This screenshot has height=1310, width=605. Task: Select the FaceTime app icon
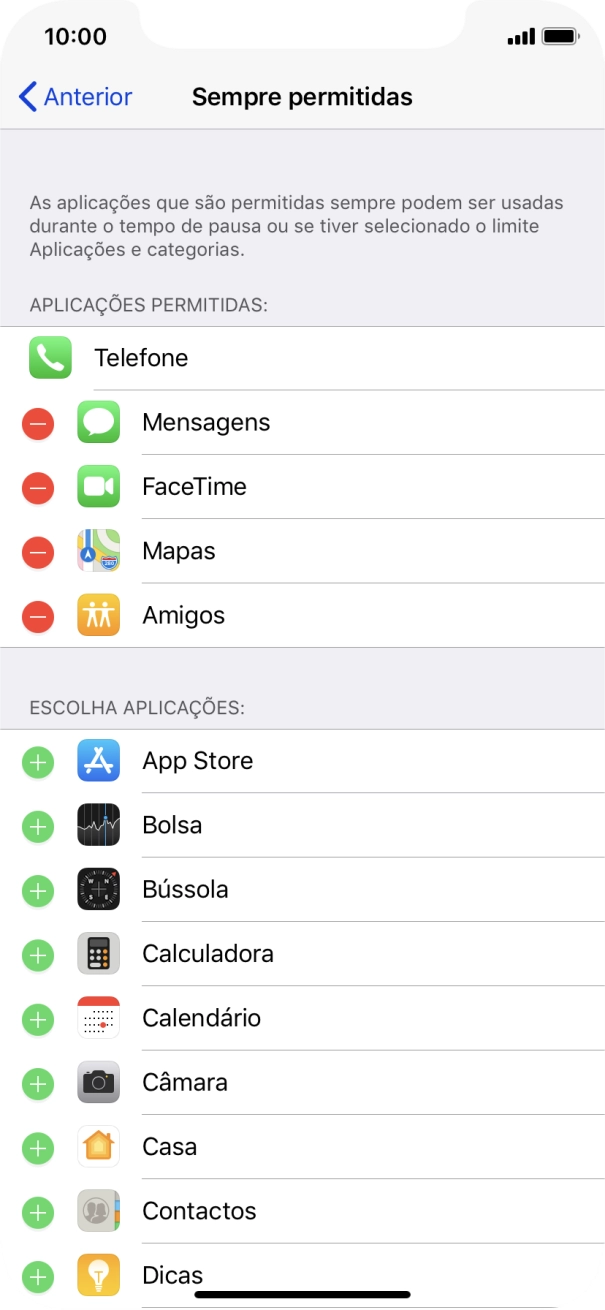[x=98, y=487]
